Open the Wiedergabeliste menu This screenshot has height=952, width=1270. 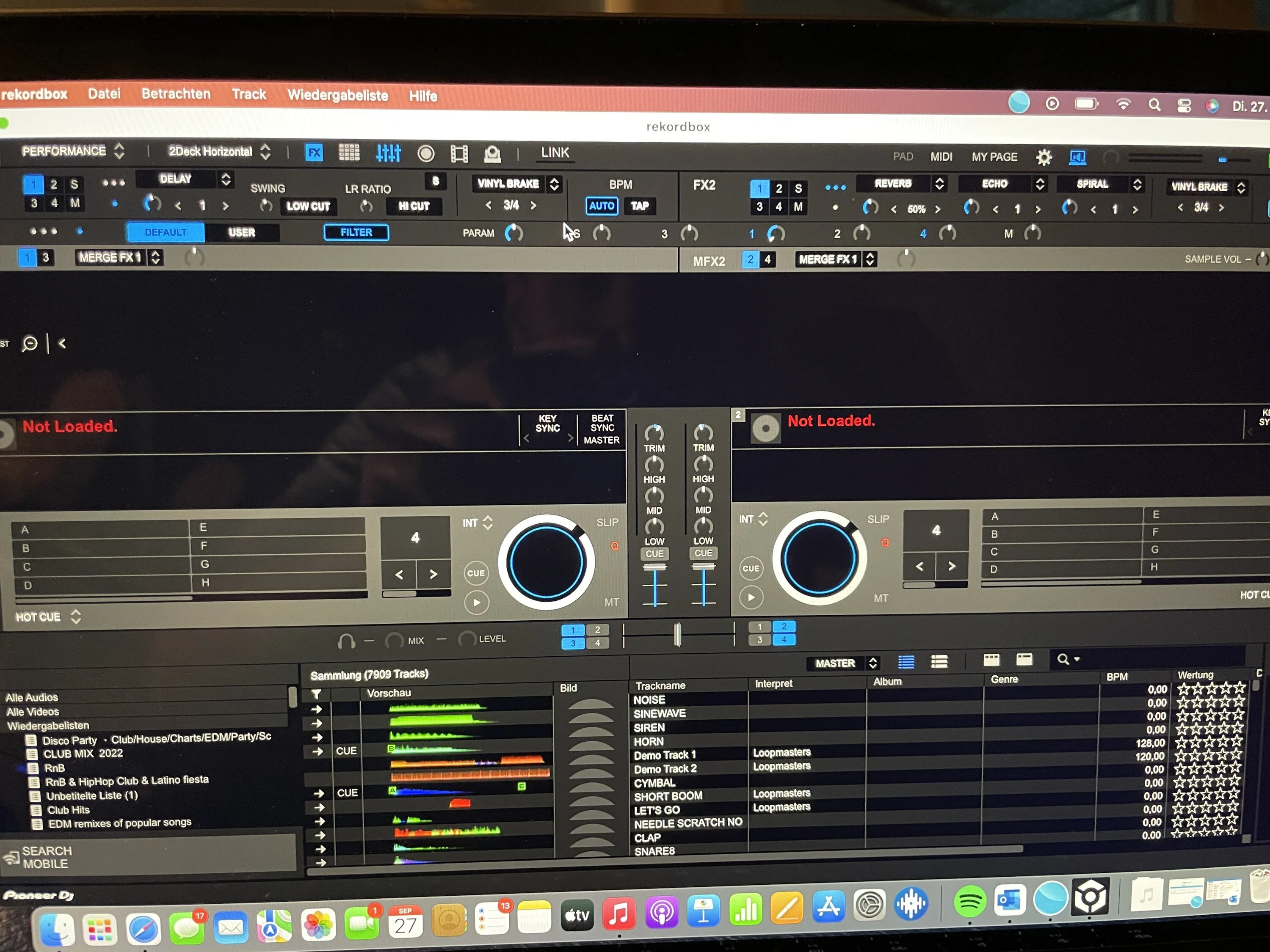337,95
